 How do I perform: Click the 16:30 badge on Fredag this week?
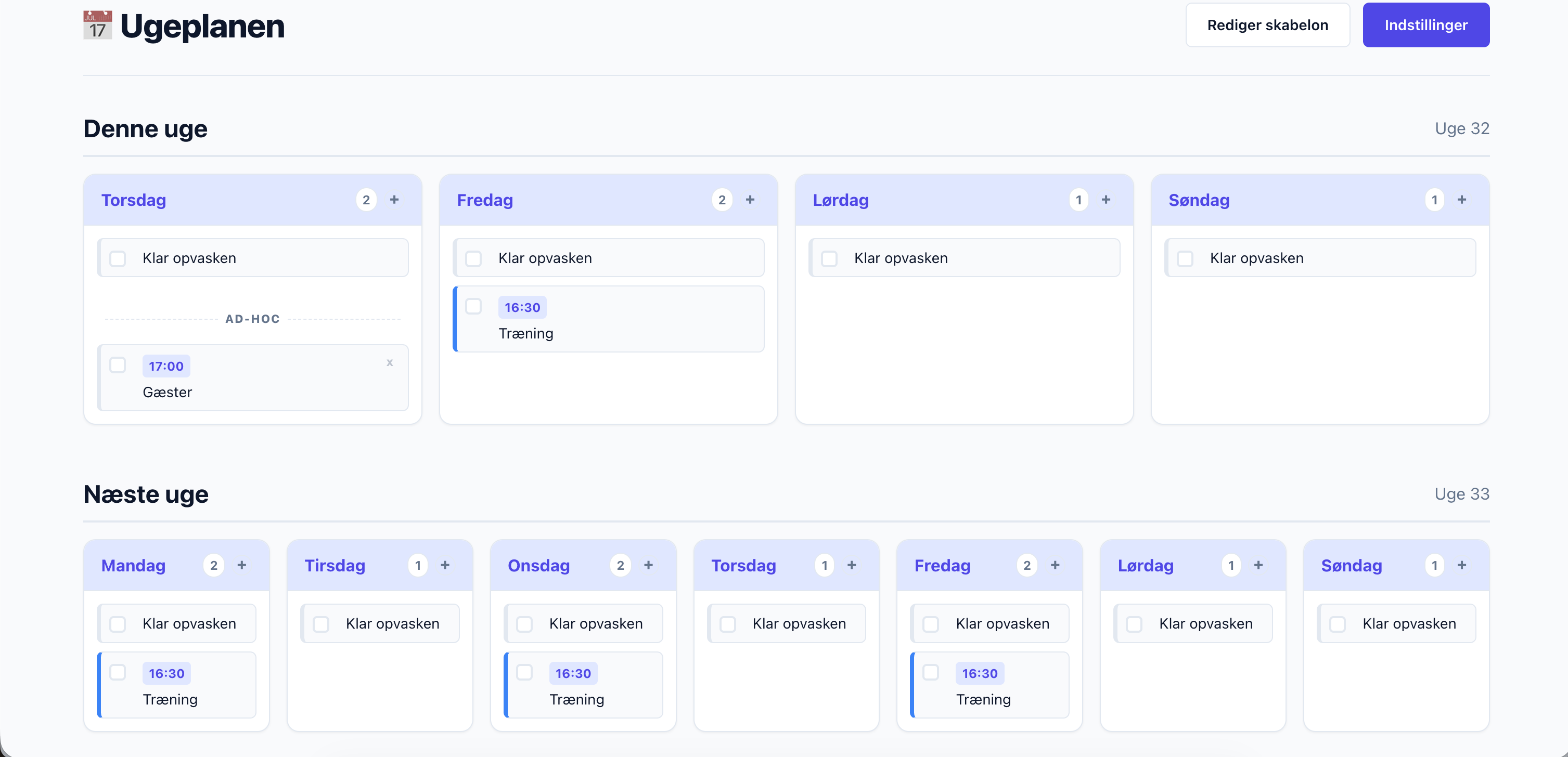[522, 307]
